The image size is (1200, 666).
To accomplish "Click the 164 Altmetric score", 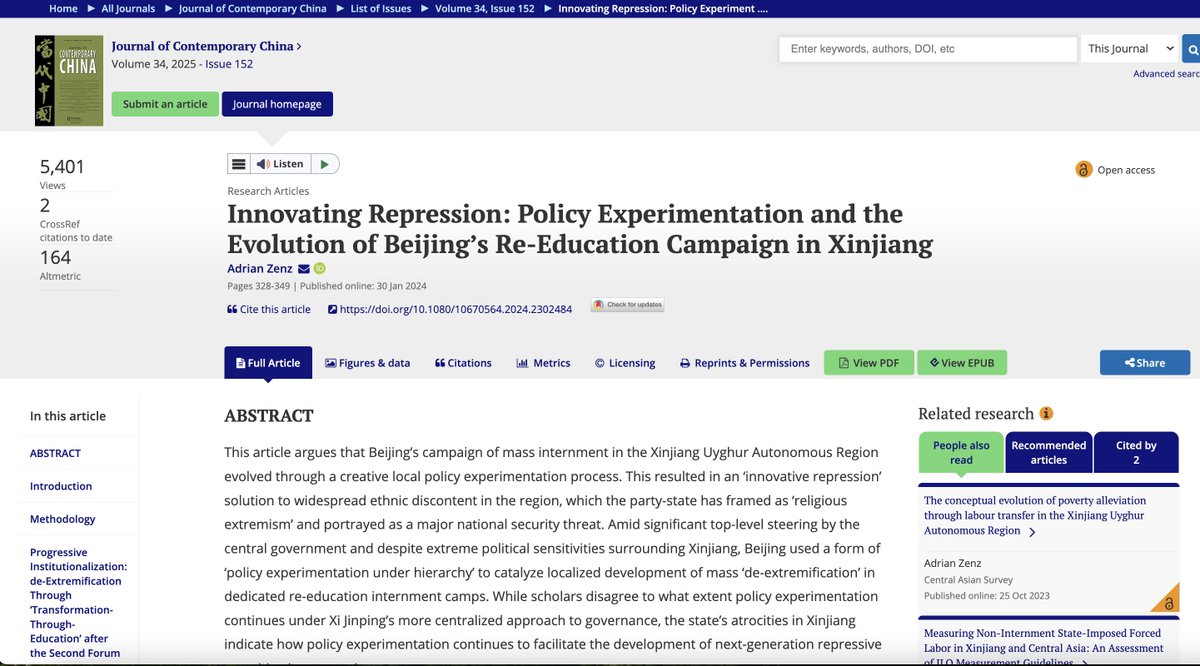I will (x=56, y=257).
